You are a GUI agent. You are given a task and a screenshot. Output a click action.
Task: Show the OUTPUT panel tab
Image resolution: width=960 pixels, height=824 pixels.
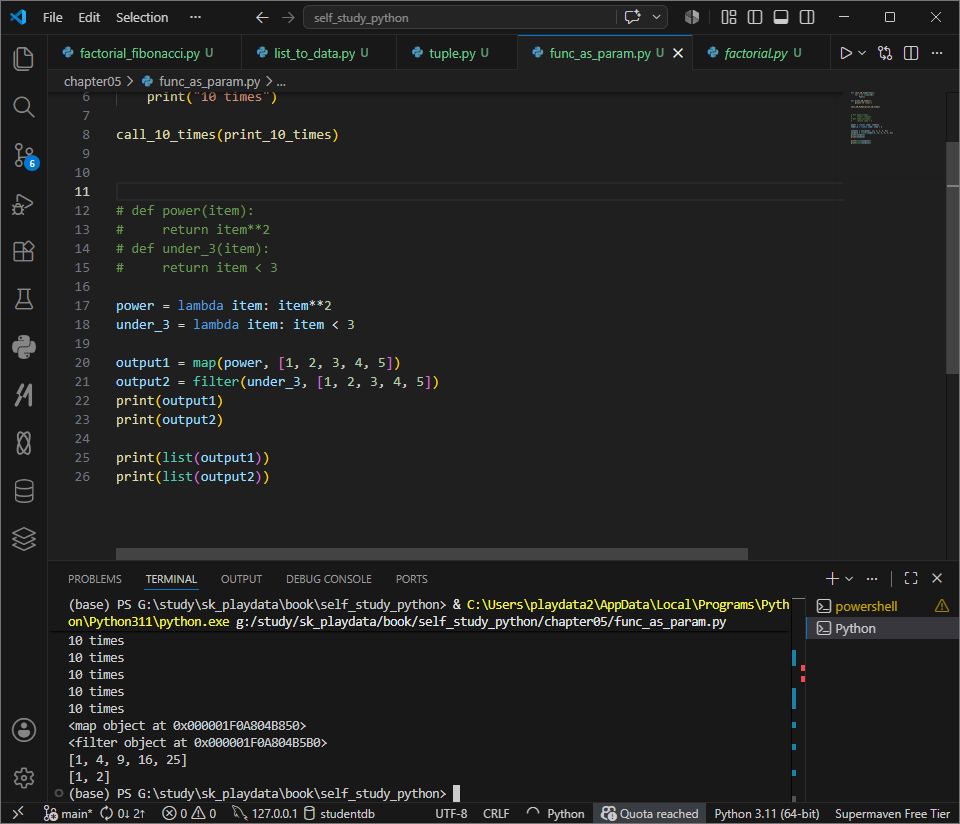point(241,579)
